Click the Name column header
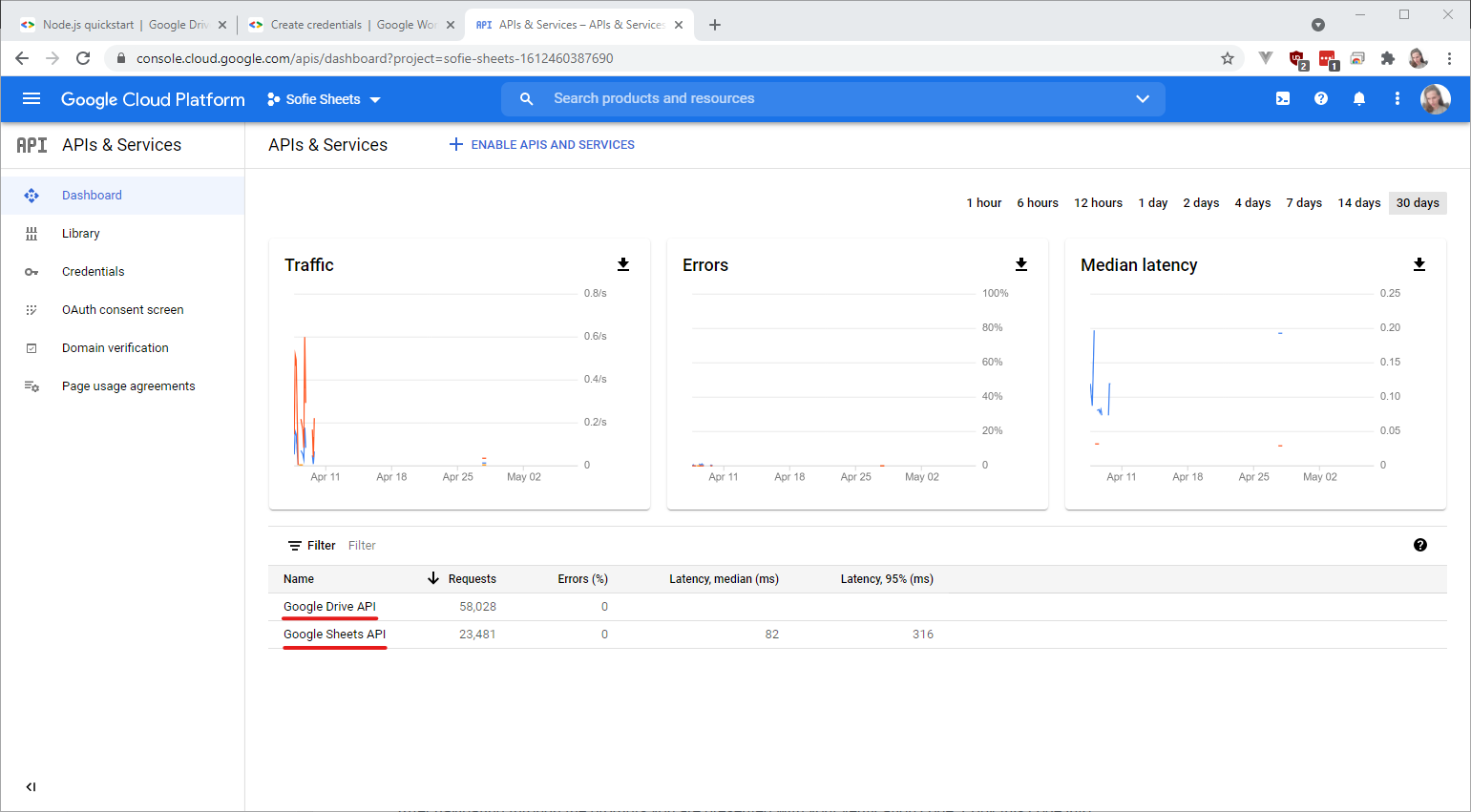Viewport: 1471px width, 812px height. (299, 579)
